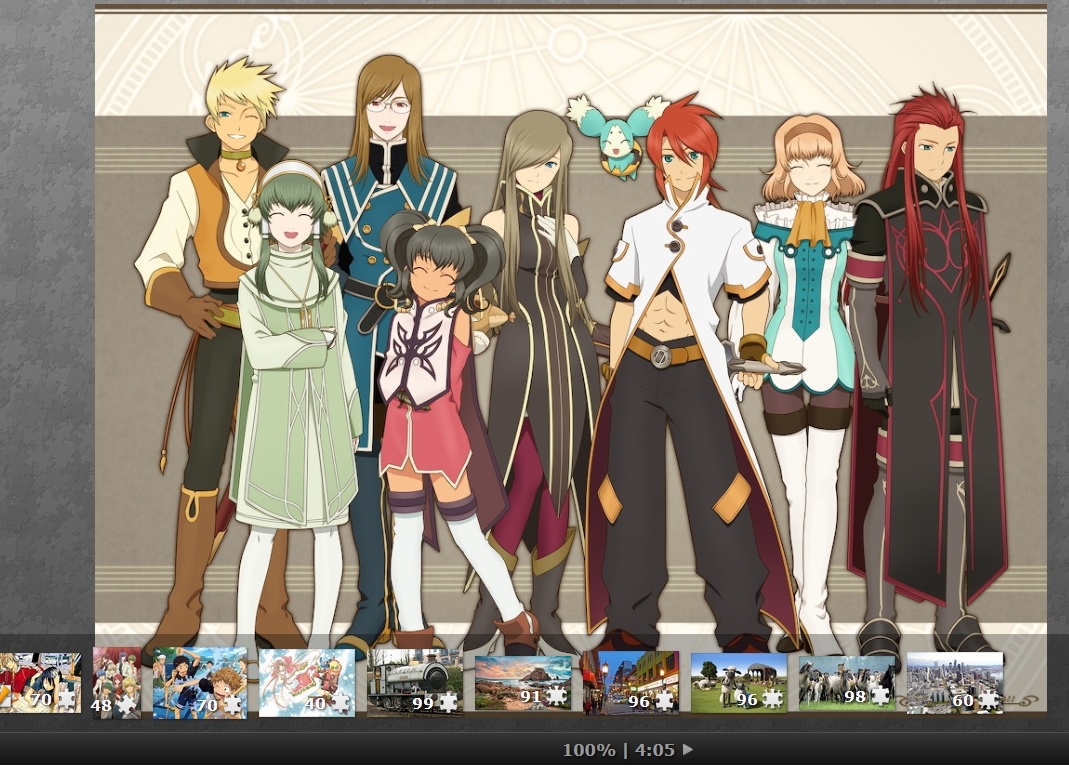1069x769 pixels.
Task: Click the '100% | 4:05' completion status text
Action: [618, 750]
